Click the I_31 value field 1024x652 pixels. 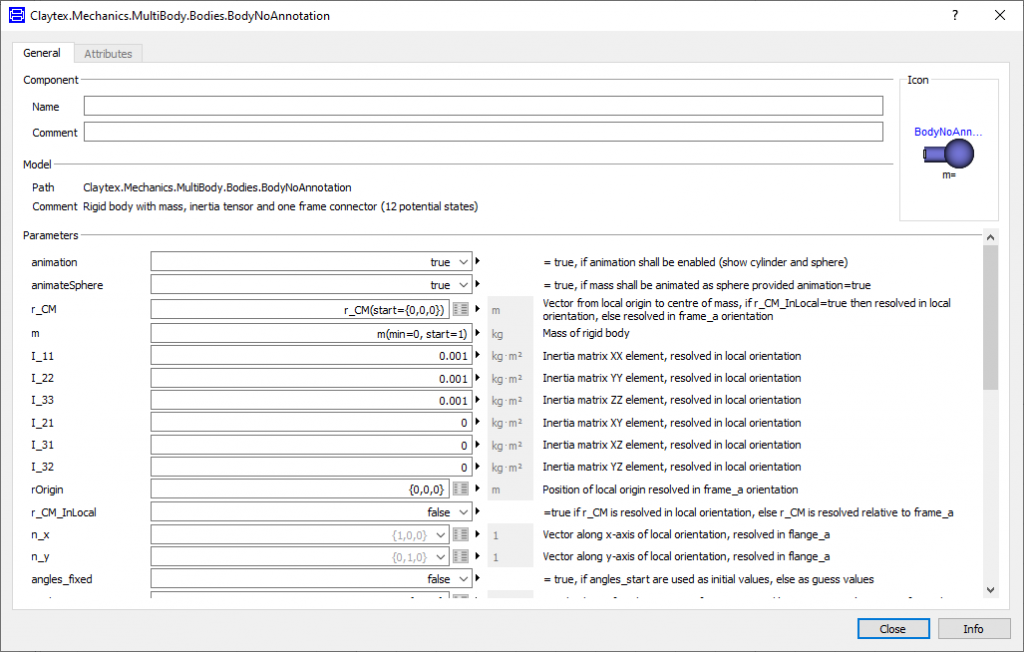pos(312,444)
